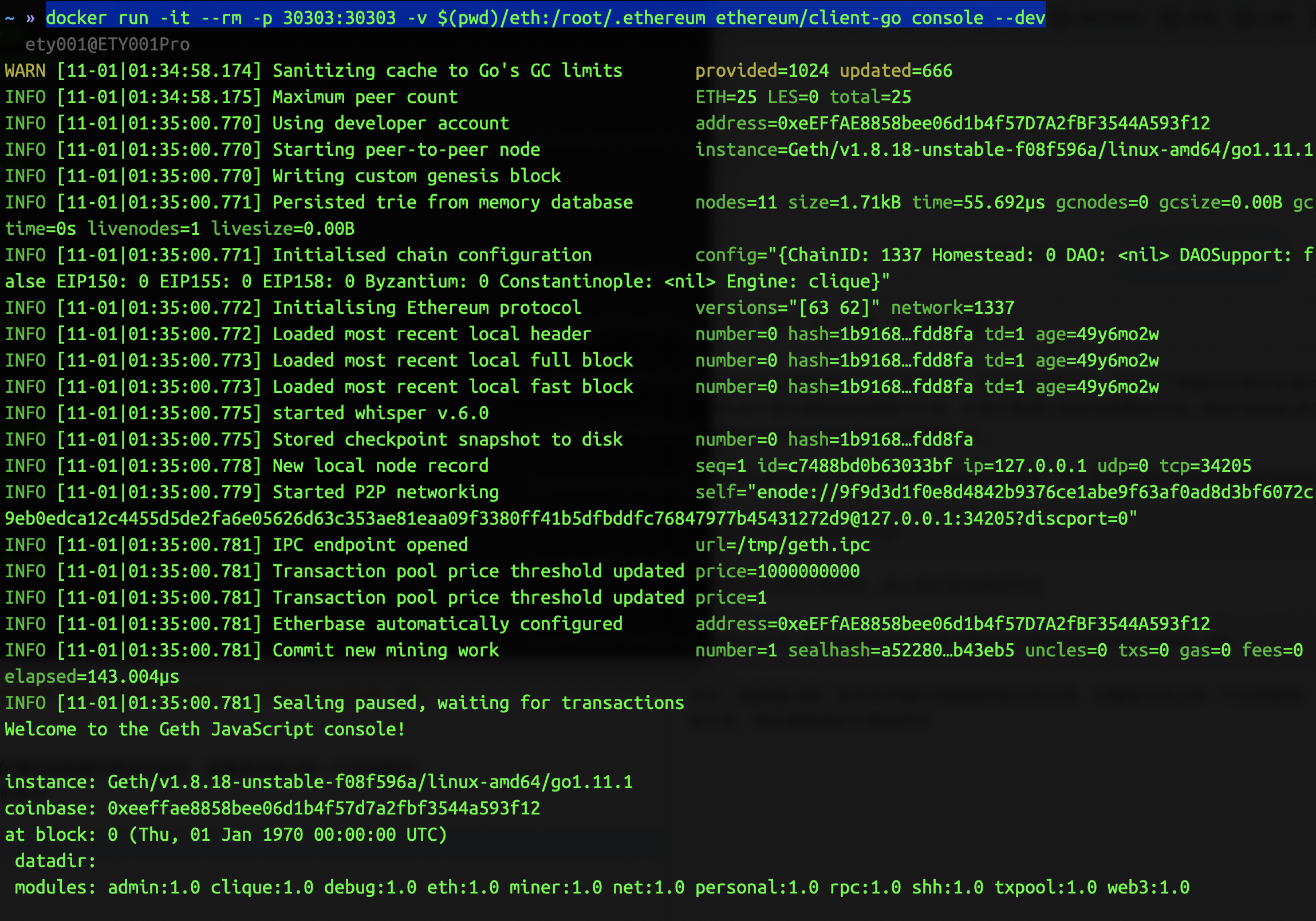Click 'url=/tmp/geth.ipc' value
This screenshot has width=1316, height=921.
point(782,545)
